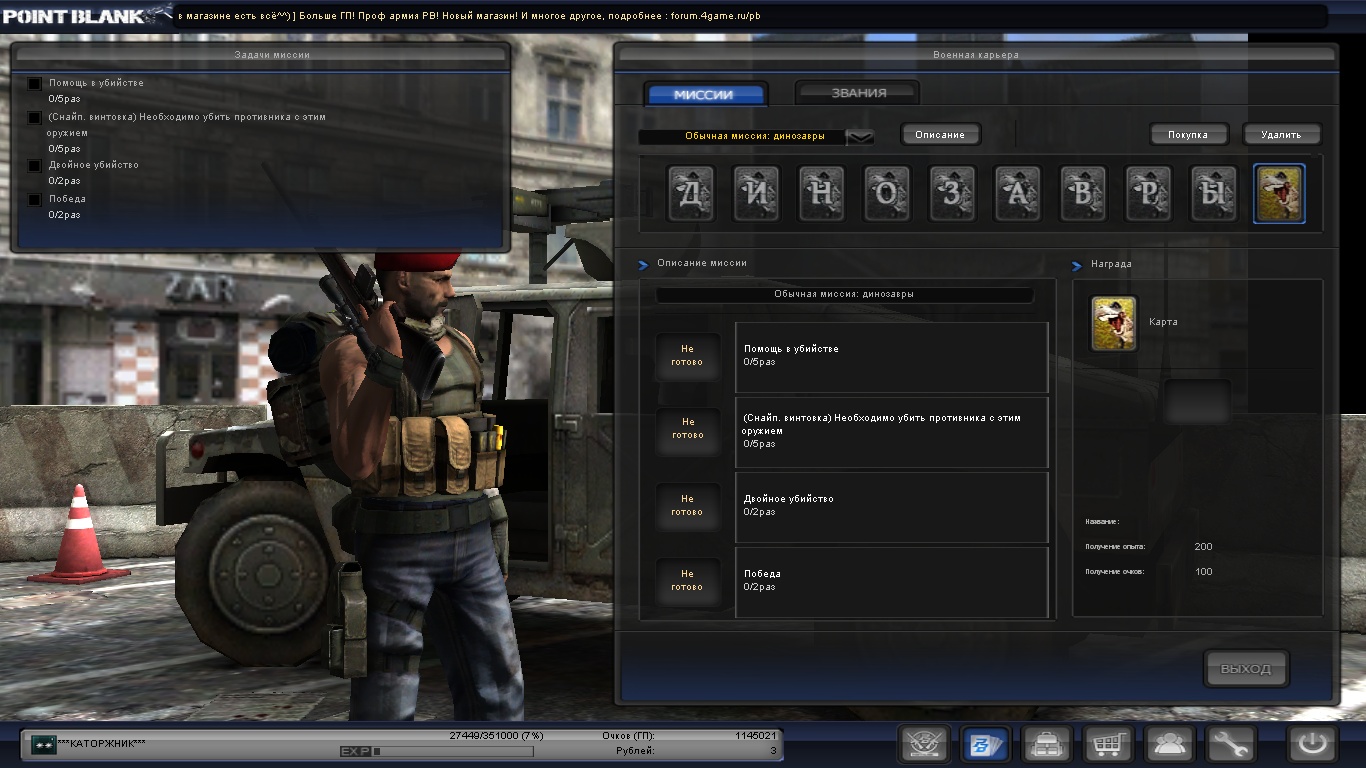Click the sniper rifle mission description row
This screenshot has height=768, width=1366.
pos(892,432)
